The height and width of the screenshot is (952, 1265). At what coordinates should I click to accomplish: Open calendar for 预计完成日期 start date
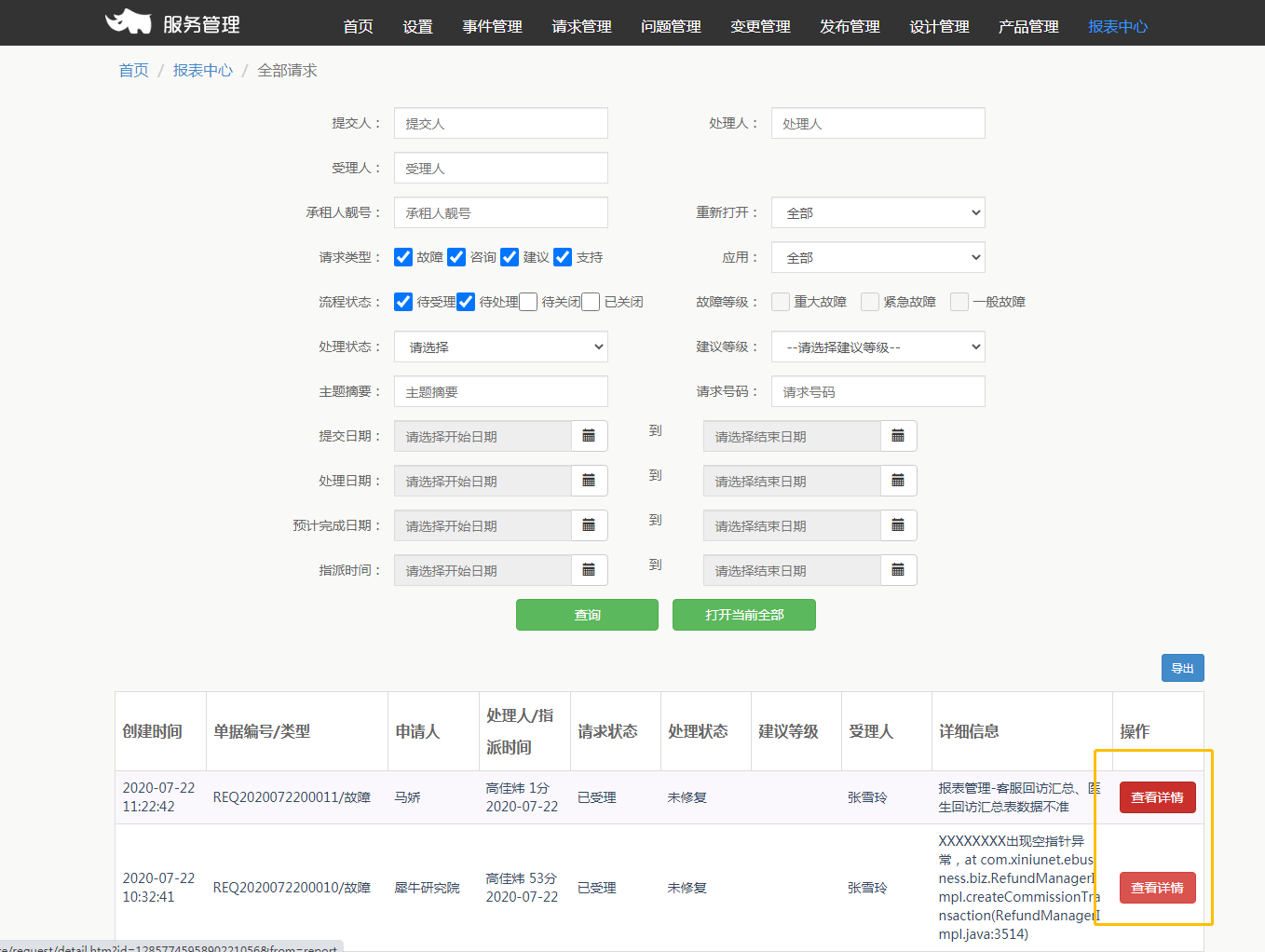point(589,525)
